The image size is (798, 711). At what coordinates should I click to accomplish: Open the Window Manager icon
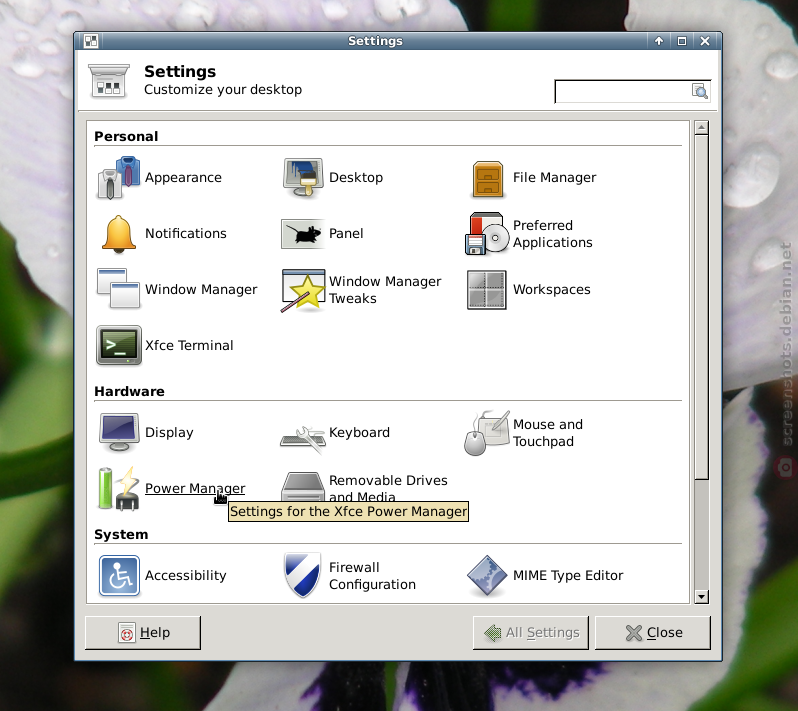click(x=119, y=289)
